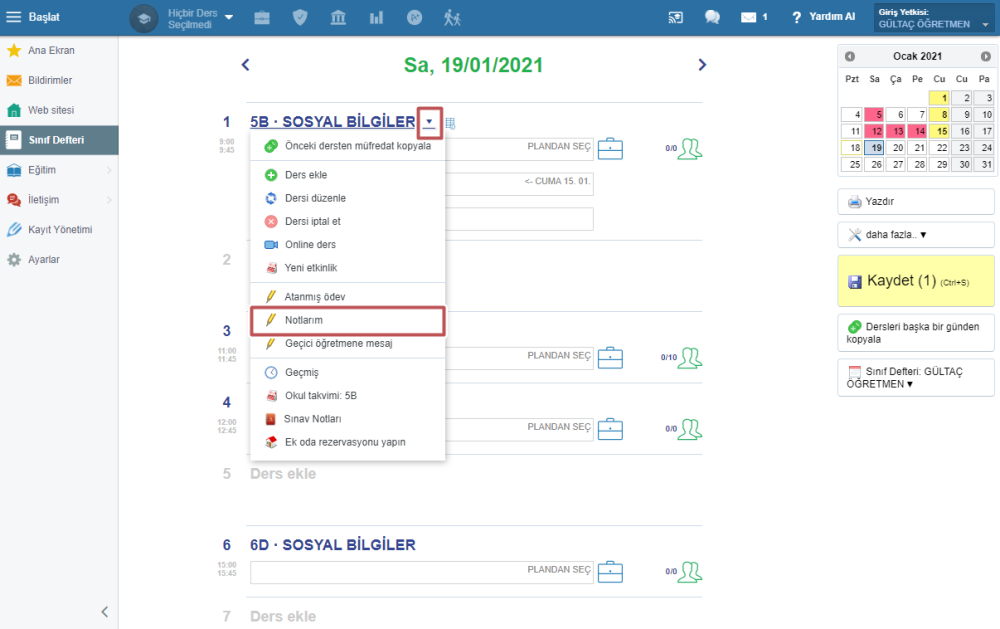Collapse the left sidebar with arrow
This screenshot has height=629, width=1000.
point(105,612)
